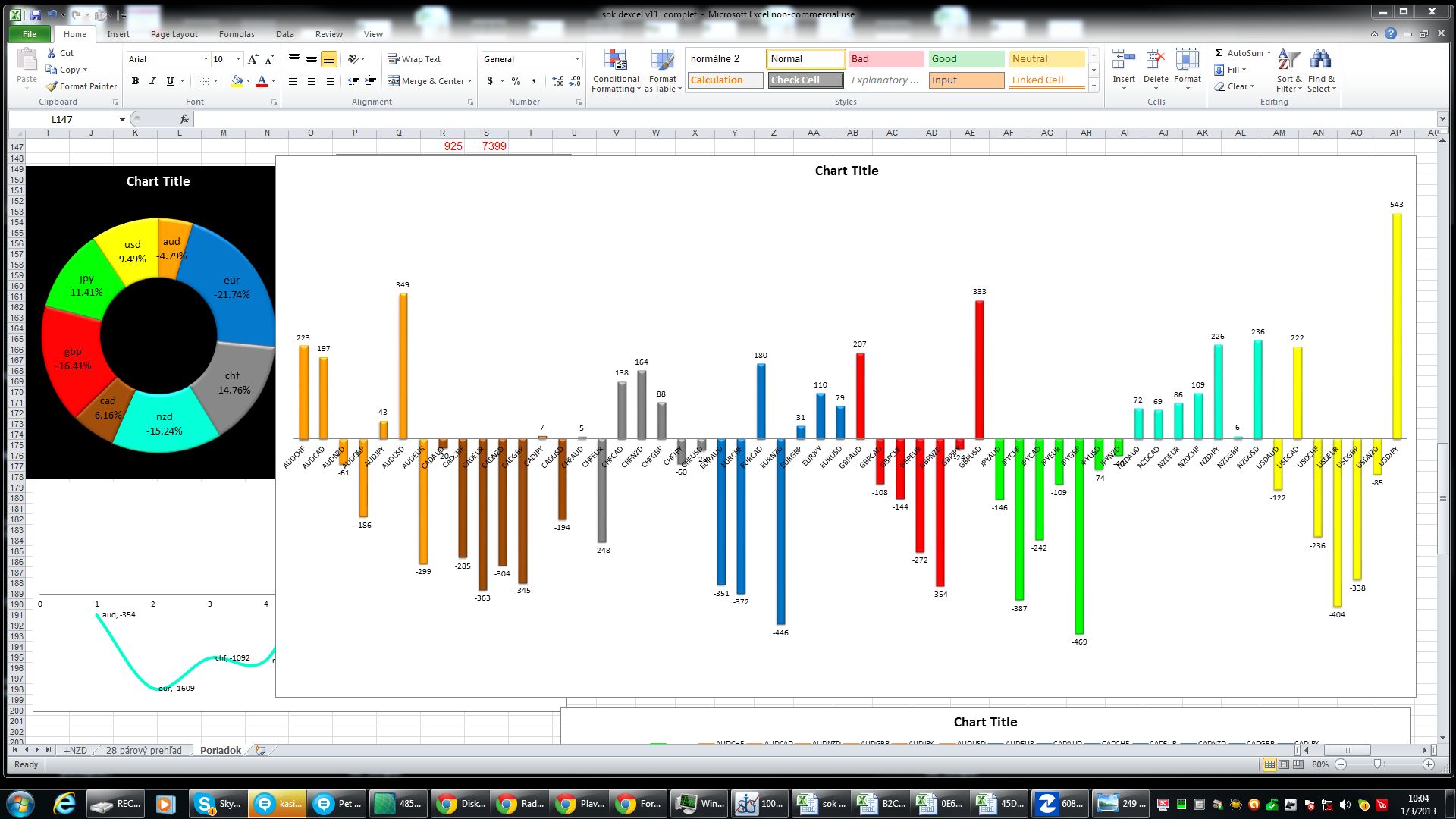The width and height of the screenshot is (1456, 819).
Task: Toggle Bold formatting
Action: point(135,81)
